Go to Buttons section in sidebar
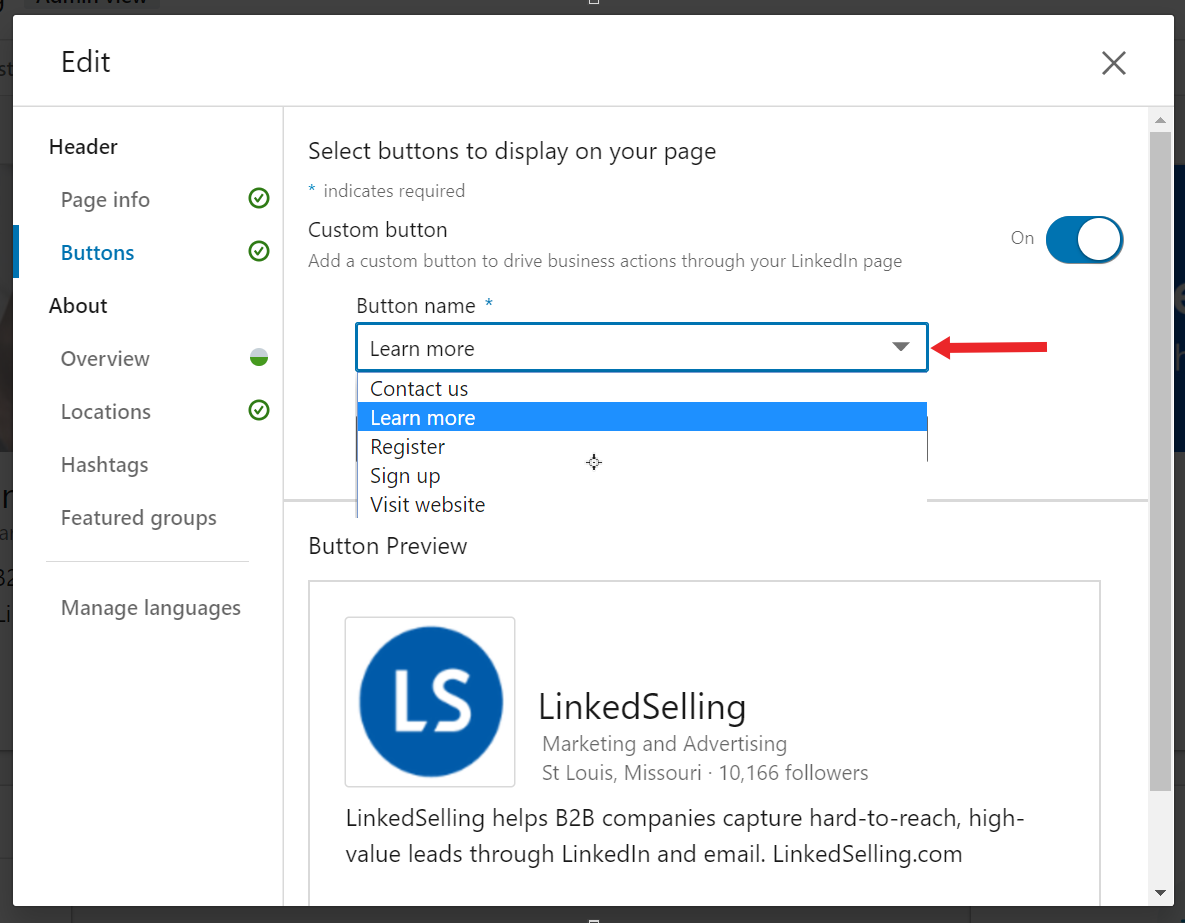Viewport: 1185px width, 923px height. [x=97, y=252]
